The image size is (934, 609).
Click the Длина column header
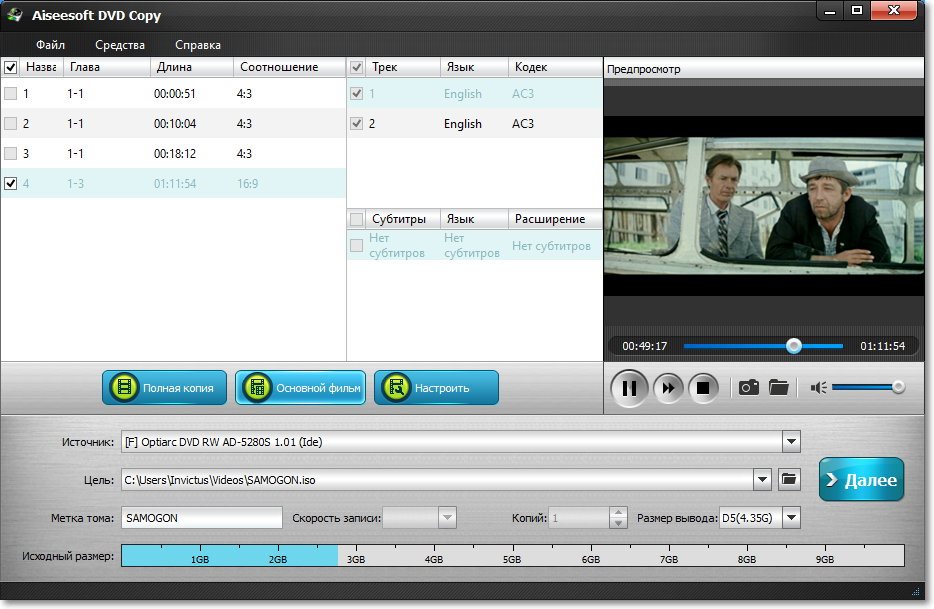191,67
